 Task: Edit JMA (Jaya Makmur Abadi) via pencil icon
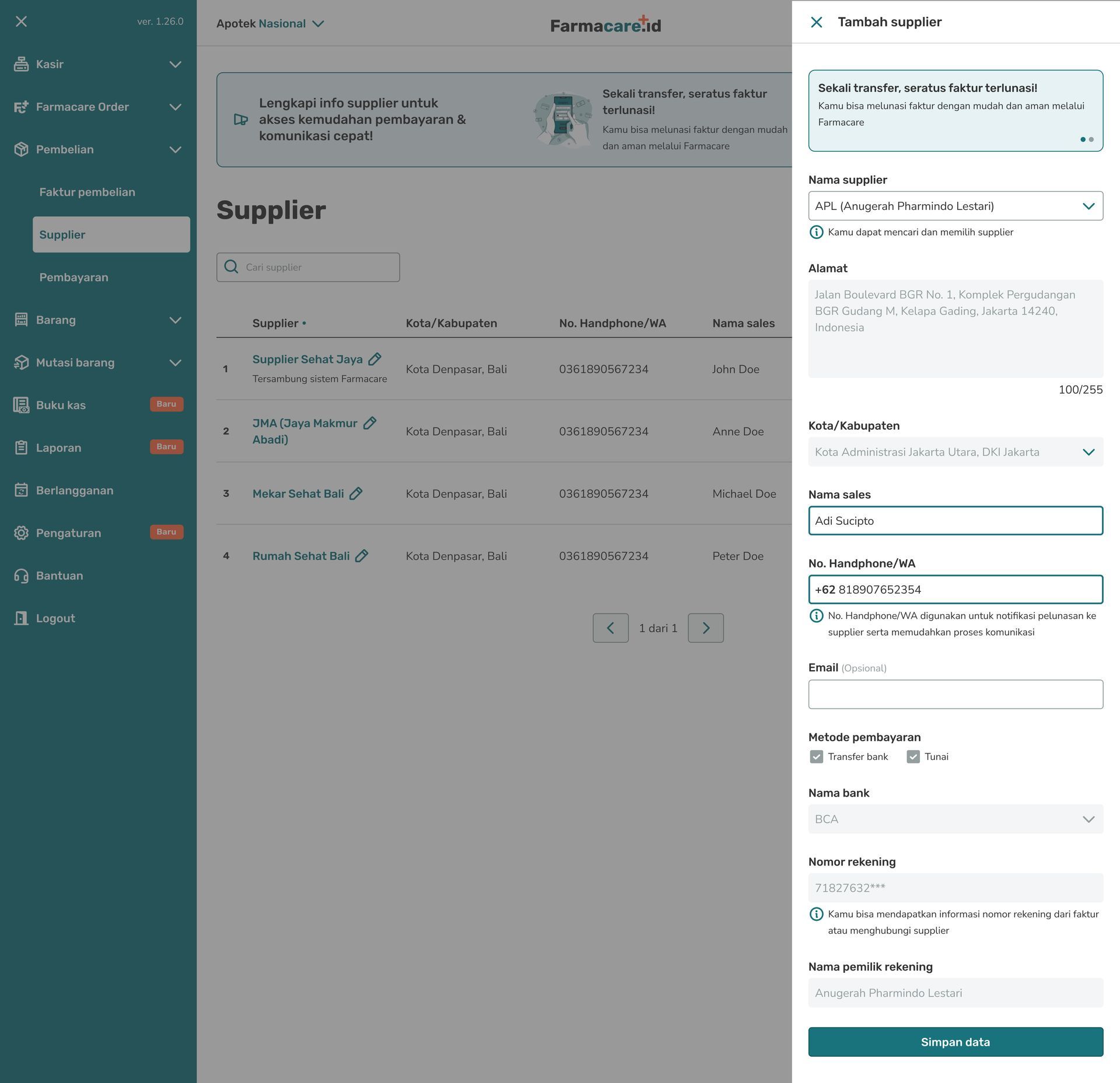[x=370, y=423]
